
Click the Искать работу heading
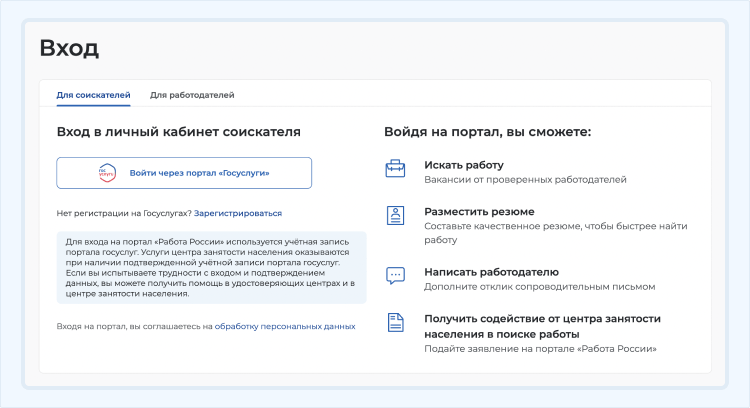(464, 165)
